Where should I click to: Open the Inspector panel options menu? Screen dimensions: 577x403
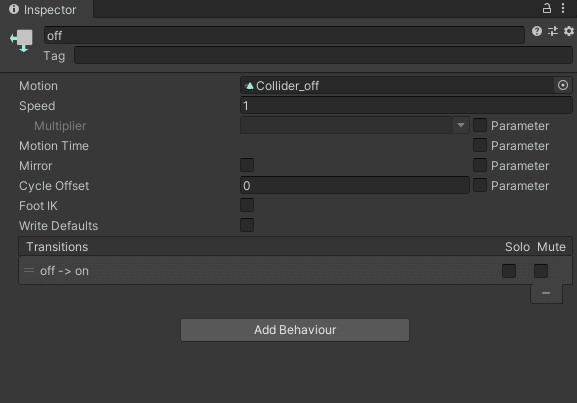coord(563,8)
